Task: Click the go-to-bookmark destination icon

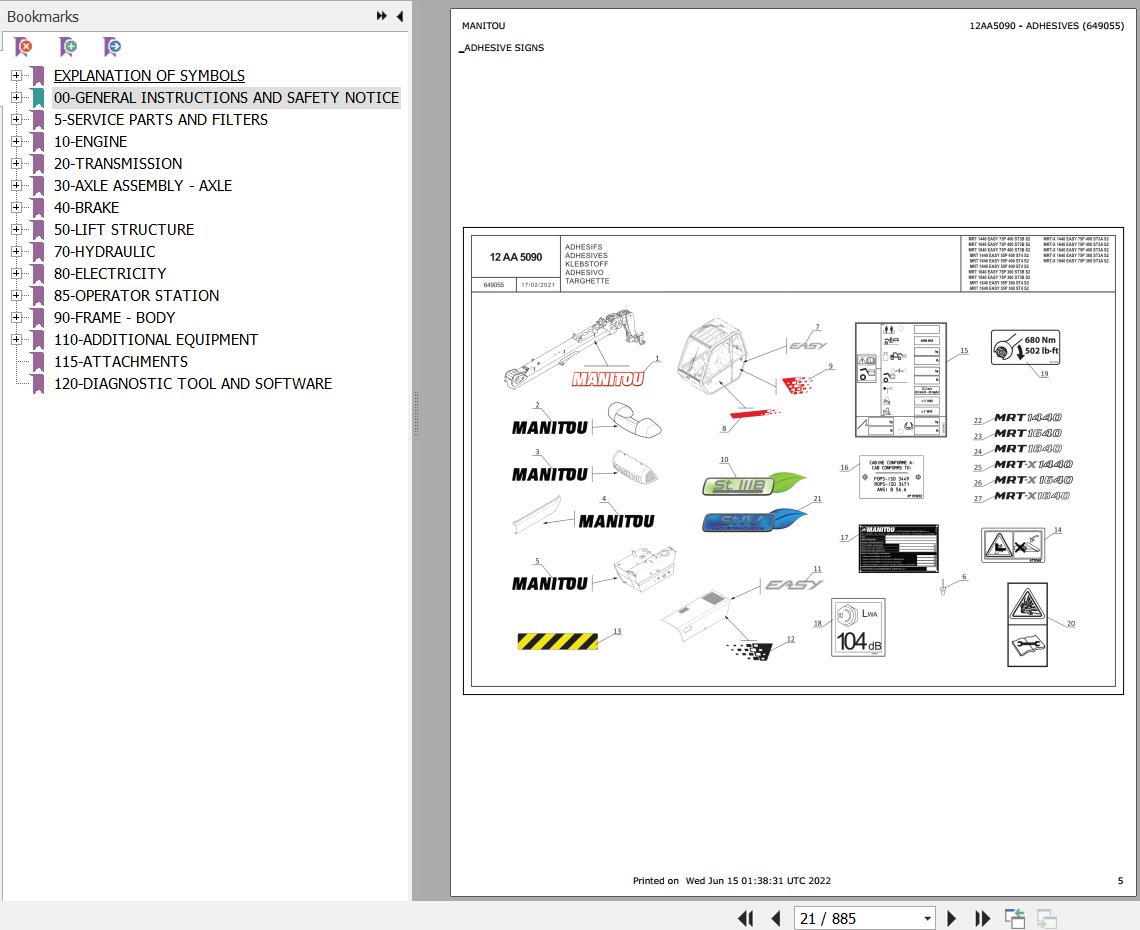Action: coord(112,46)
